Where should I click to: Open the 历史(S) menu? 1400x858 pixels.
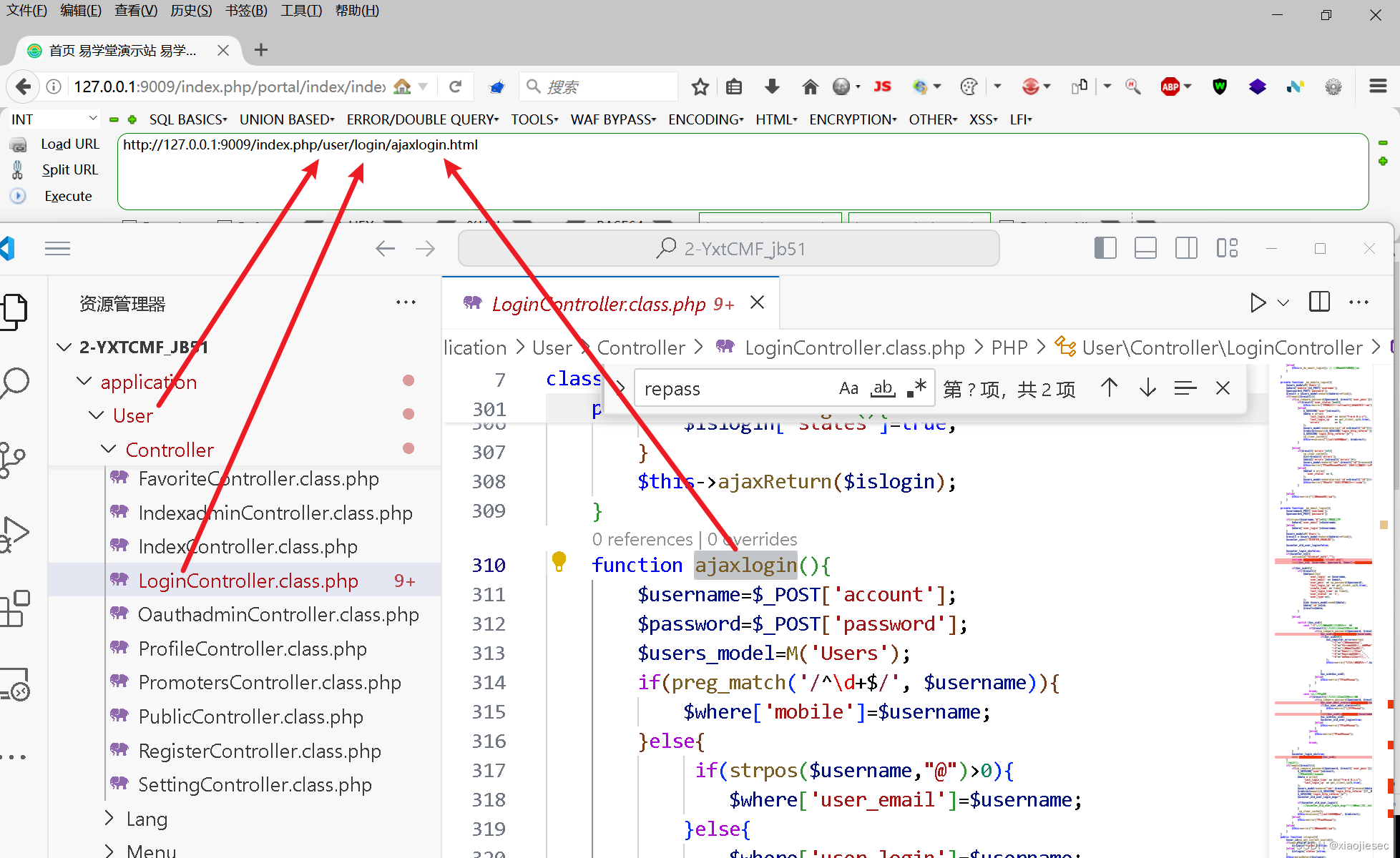tap(191, 11)
